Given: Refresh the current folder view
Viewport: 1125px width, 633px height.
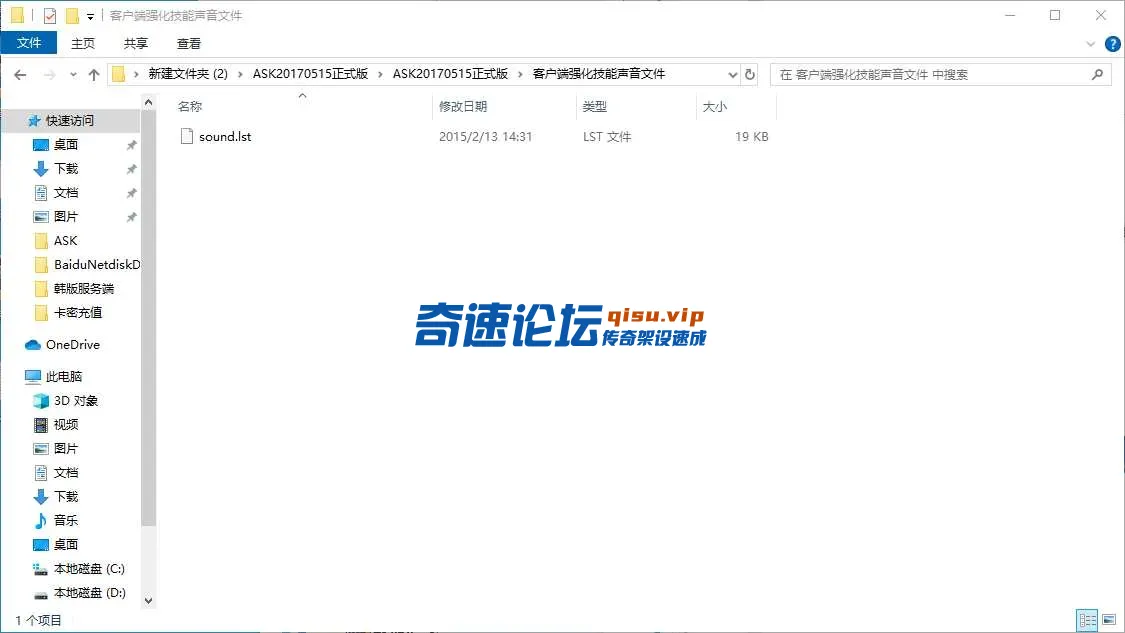Looking at the screenshot, I should point(750,75).
